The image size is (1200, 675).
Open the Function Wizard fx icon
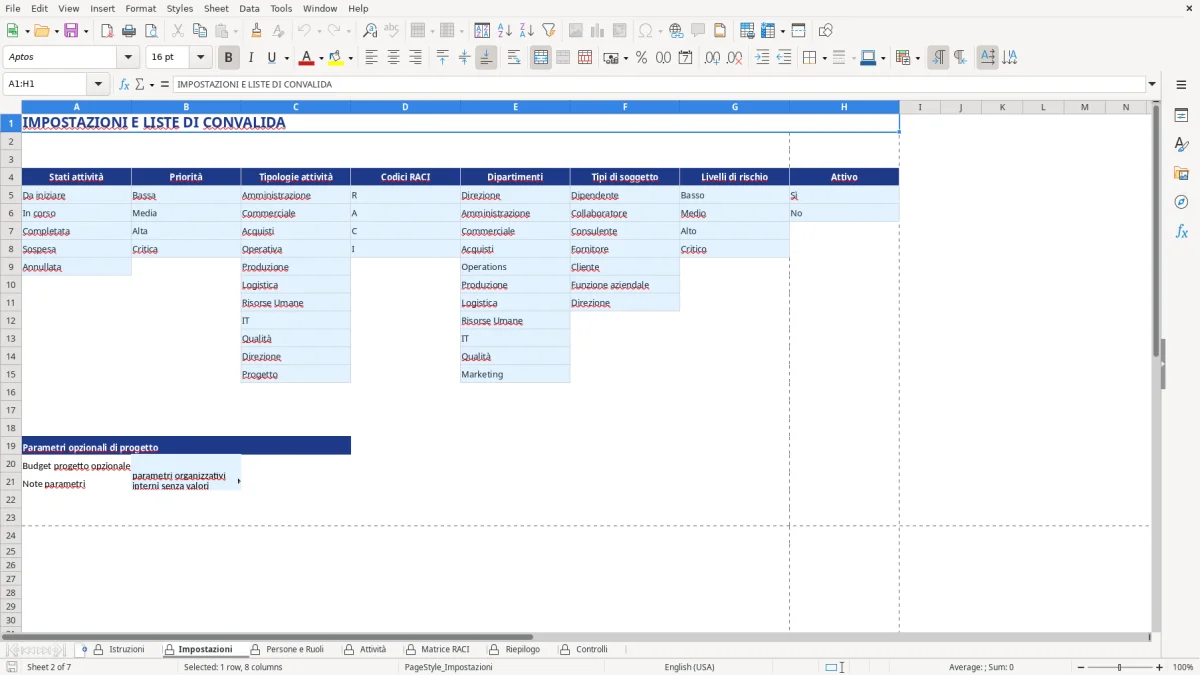(124, 84)
